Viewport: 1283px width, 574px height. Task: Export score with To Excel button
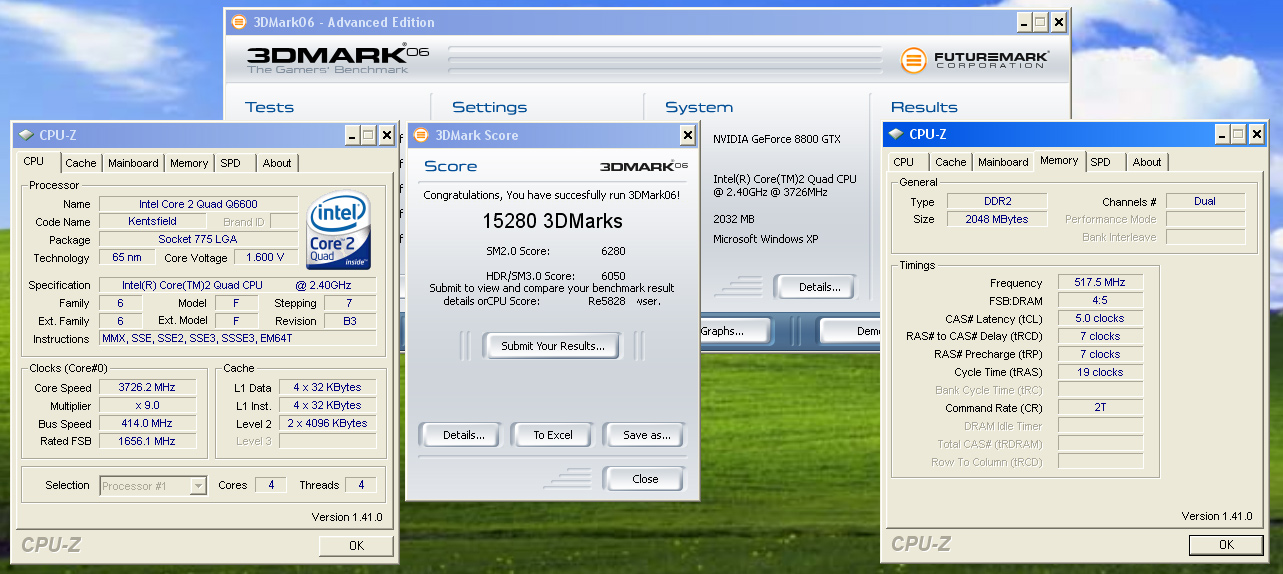click(x=553, y=435)
